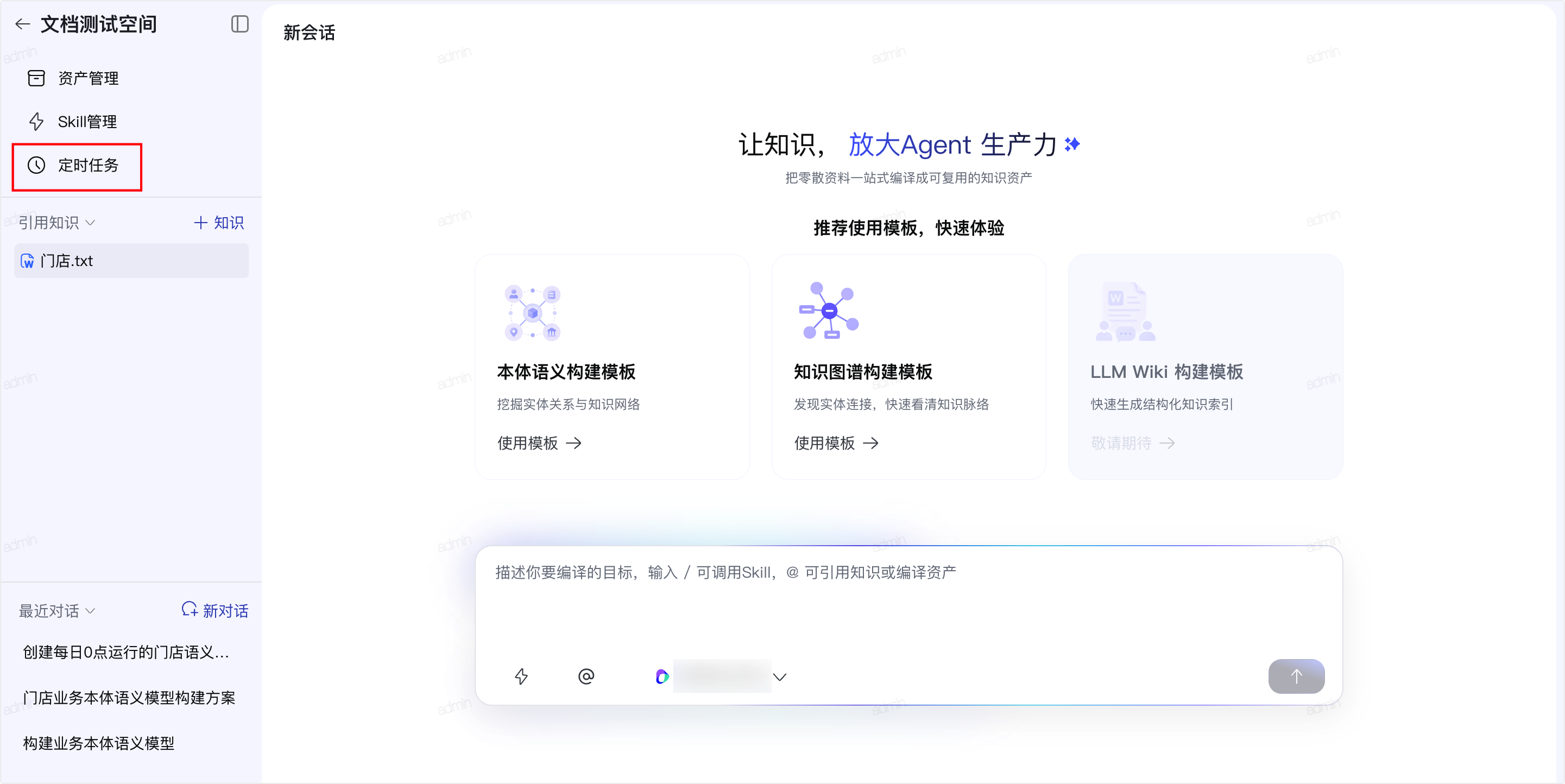The width and height of the screenshot is (1565, 784).
Task: Click the 新会话 page title
Action: 309,33
